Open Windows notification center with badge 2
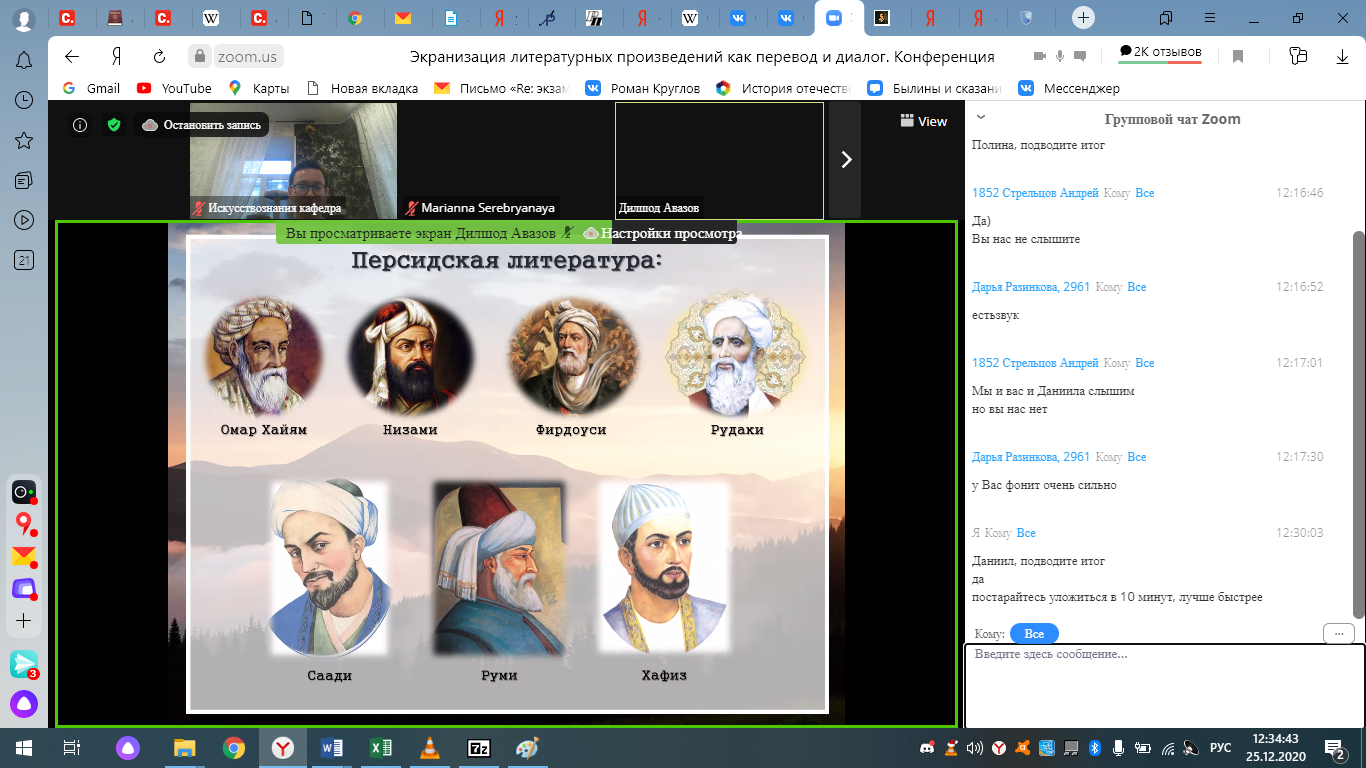1366x768 pixels. (1335, 748)
